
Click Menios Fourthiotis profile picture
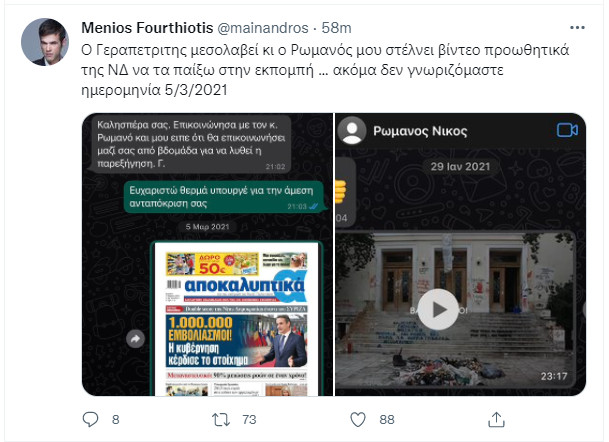coord(45,42)
